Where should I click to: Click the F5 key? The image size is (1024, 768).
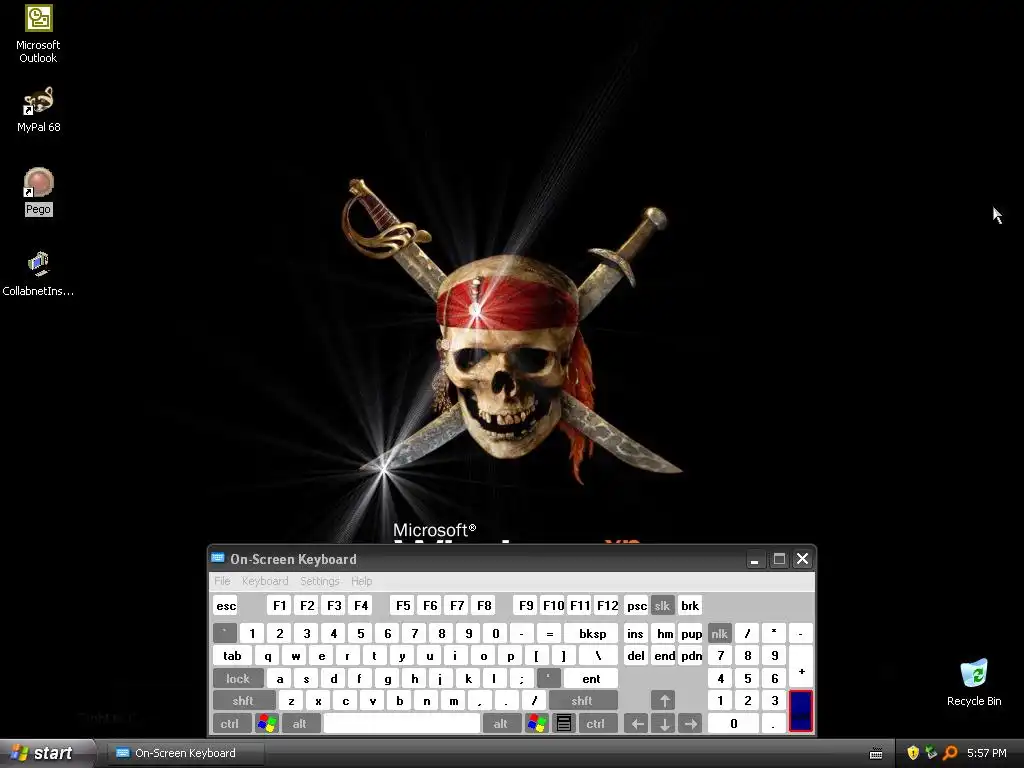(403, 605)
